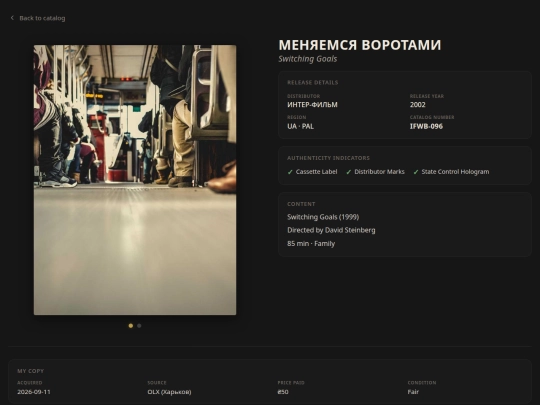Viewport: 540px width, 405px height.
Task: Click the back arrow chevron icon
Action: coord(12,18)
